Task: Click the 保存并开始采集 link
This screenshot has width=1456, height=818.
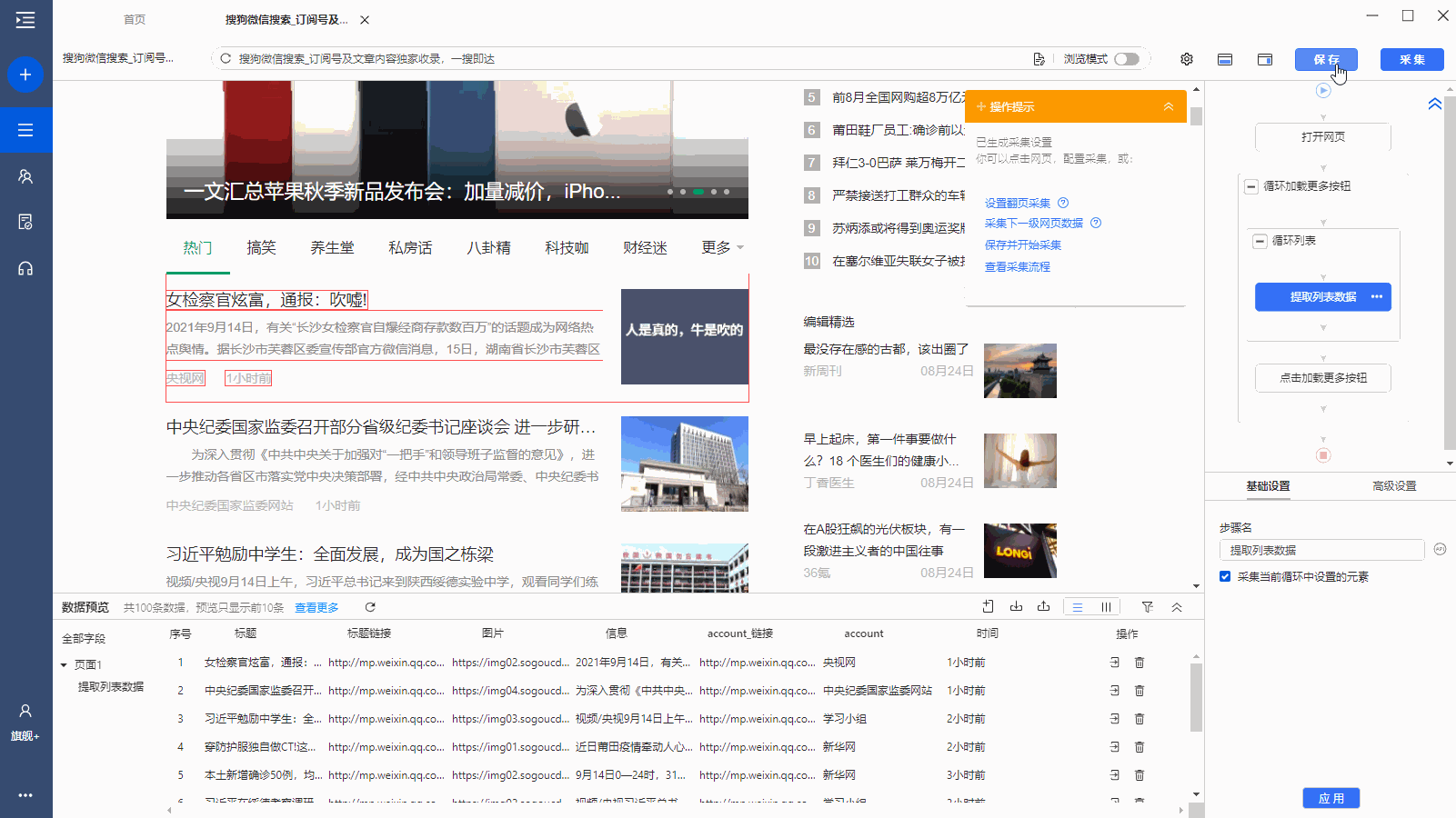Action: pyautogui.click(x=1023, y=244)
